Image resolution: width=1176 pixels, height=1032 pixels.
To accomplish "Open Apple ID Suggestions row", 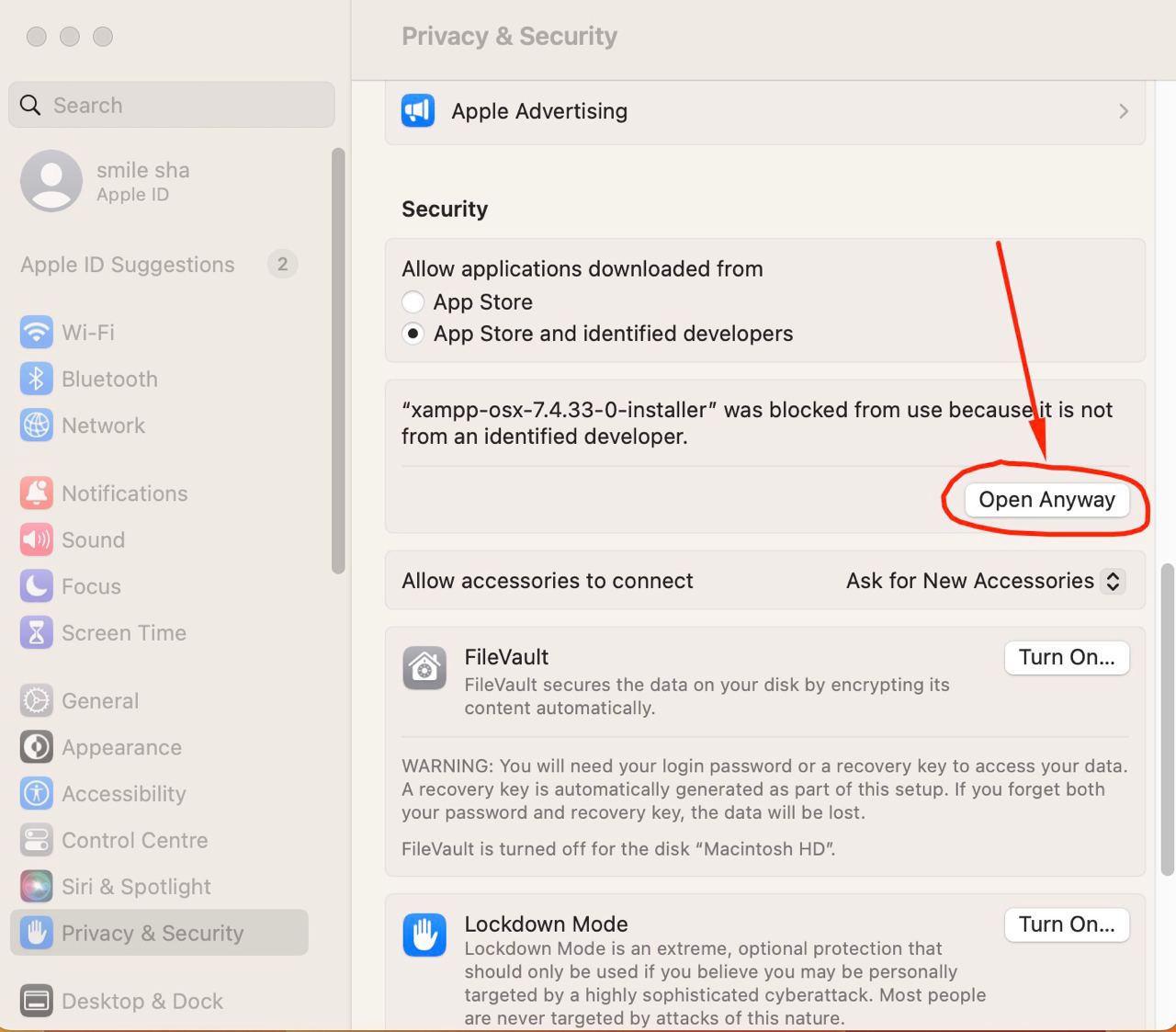I will pyautogui.click(x=159, y=265).
